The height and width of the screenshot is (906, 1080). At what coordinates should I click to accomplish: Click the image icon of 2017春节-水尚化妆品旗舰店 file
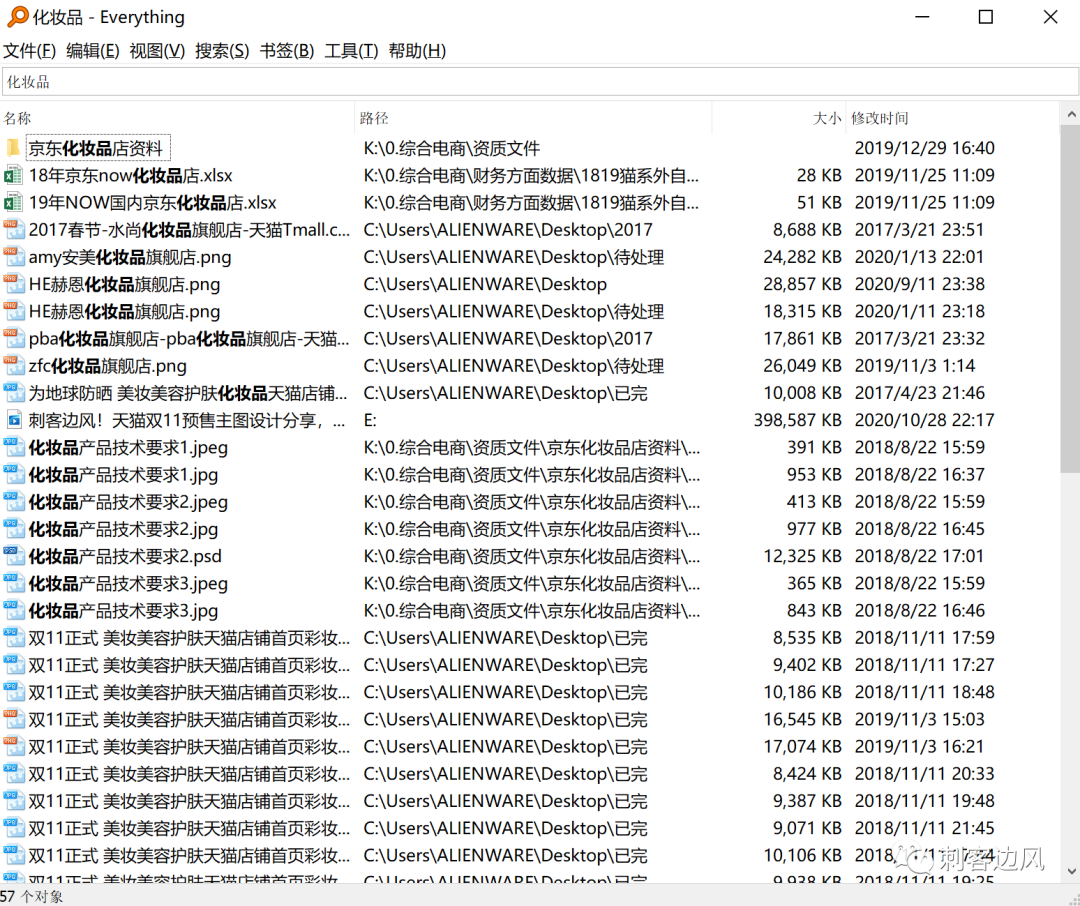[13, 229]
